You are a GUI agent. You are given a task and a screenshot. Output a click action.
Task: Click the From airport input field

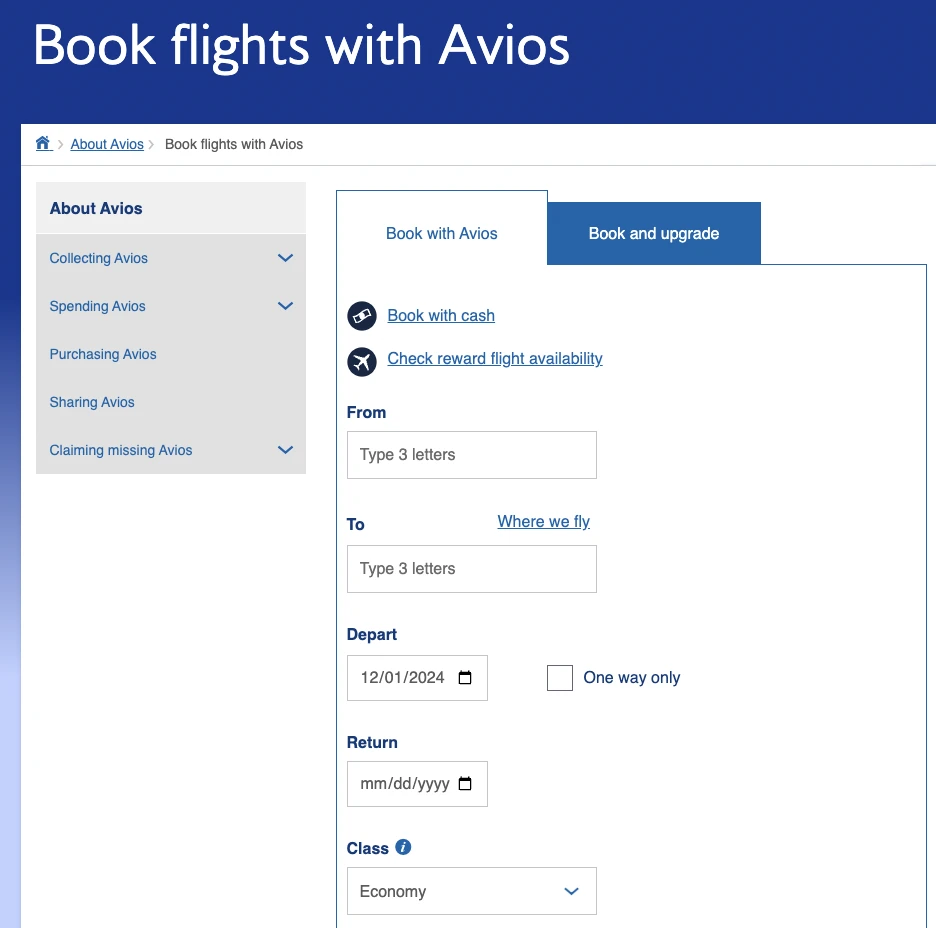(471, 454)
